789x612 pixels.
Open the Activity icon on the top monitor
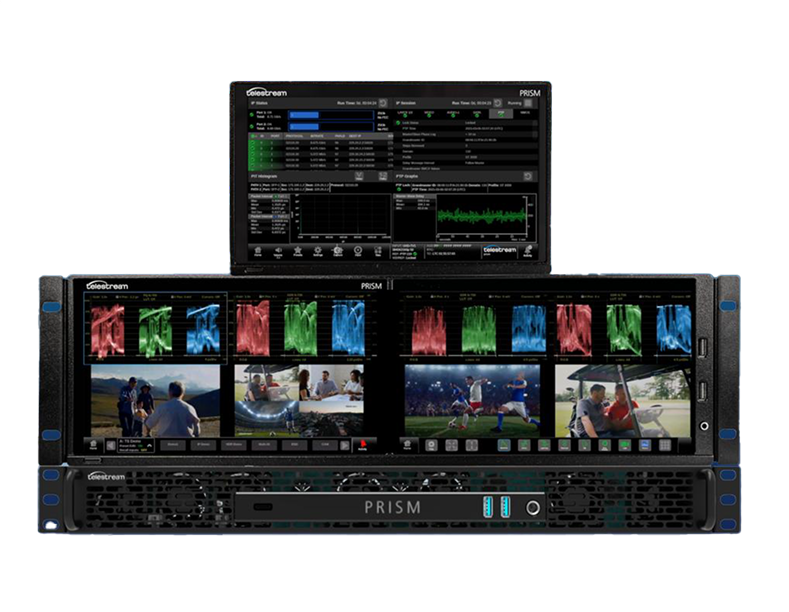(x=527, y=251)
